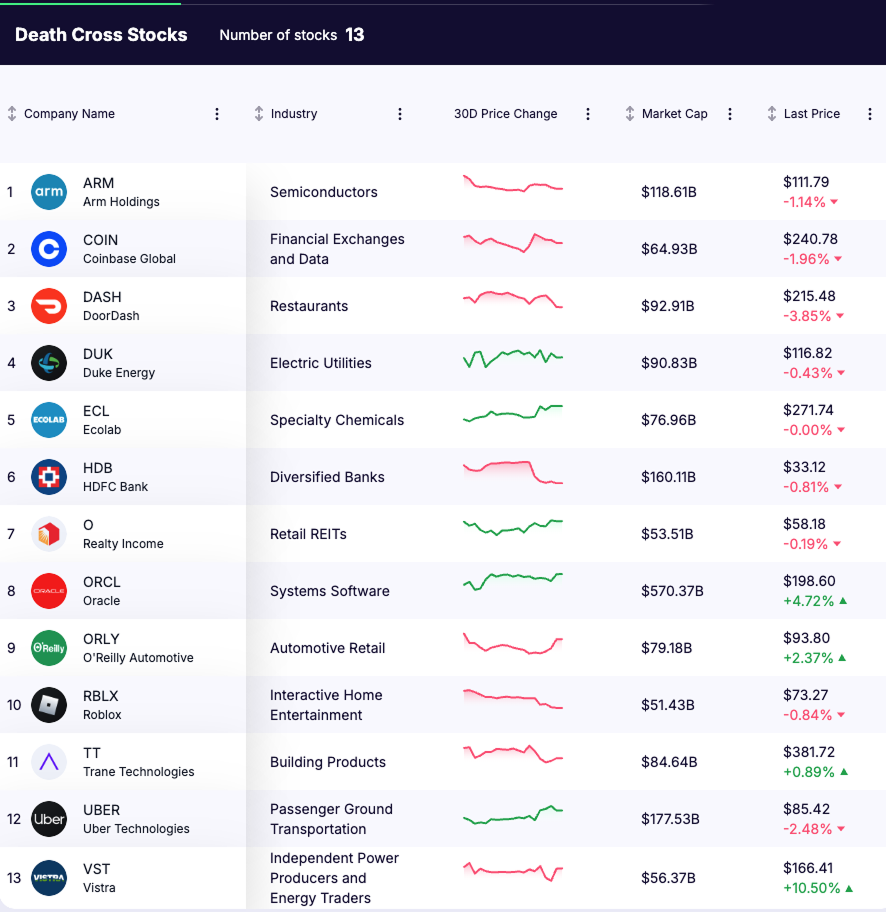Screen dimensions: 886x912
Task: Select the Coinbase Global logo icon
Action: tap(50, 249)
